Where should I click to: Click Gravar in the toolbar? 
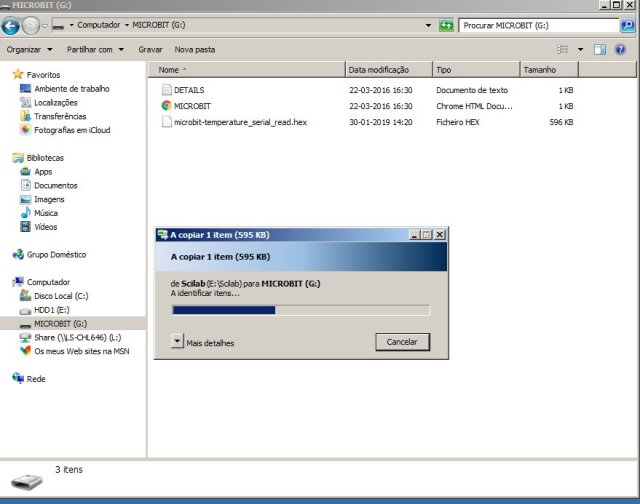tap(150, 49)
